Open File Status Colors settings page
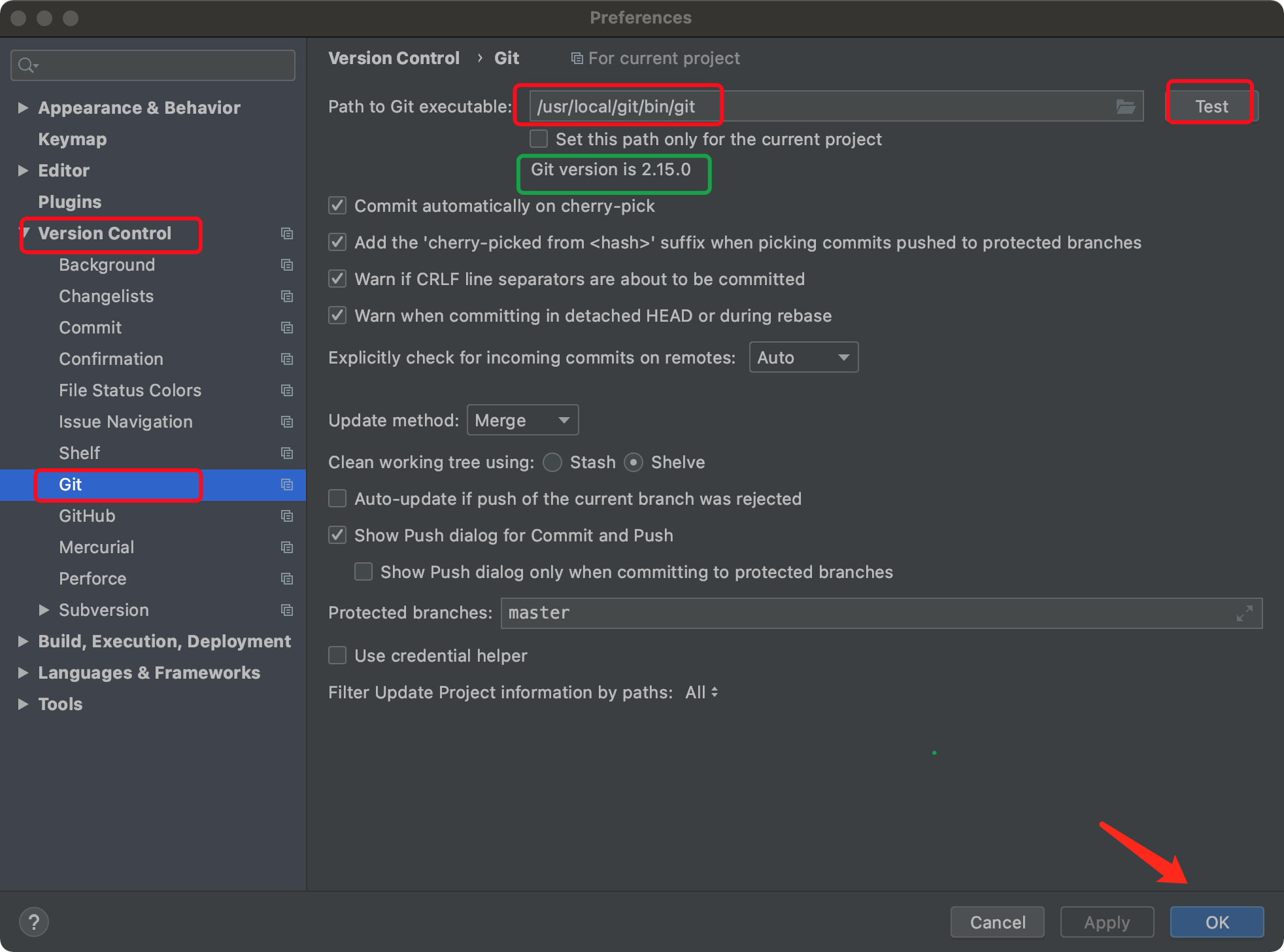The image size is (1284, 952). coord(130,390)
